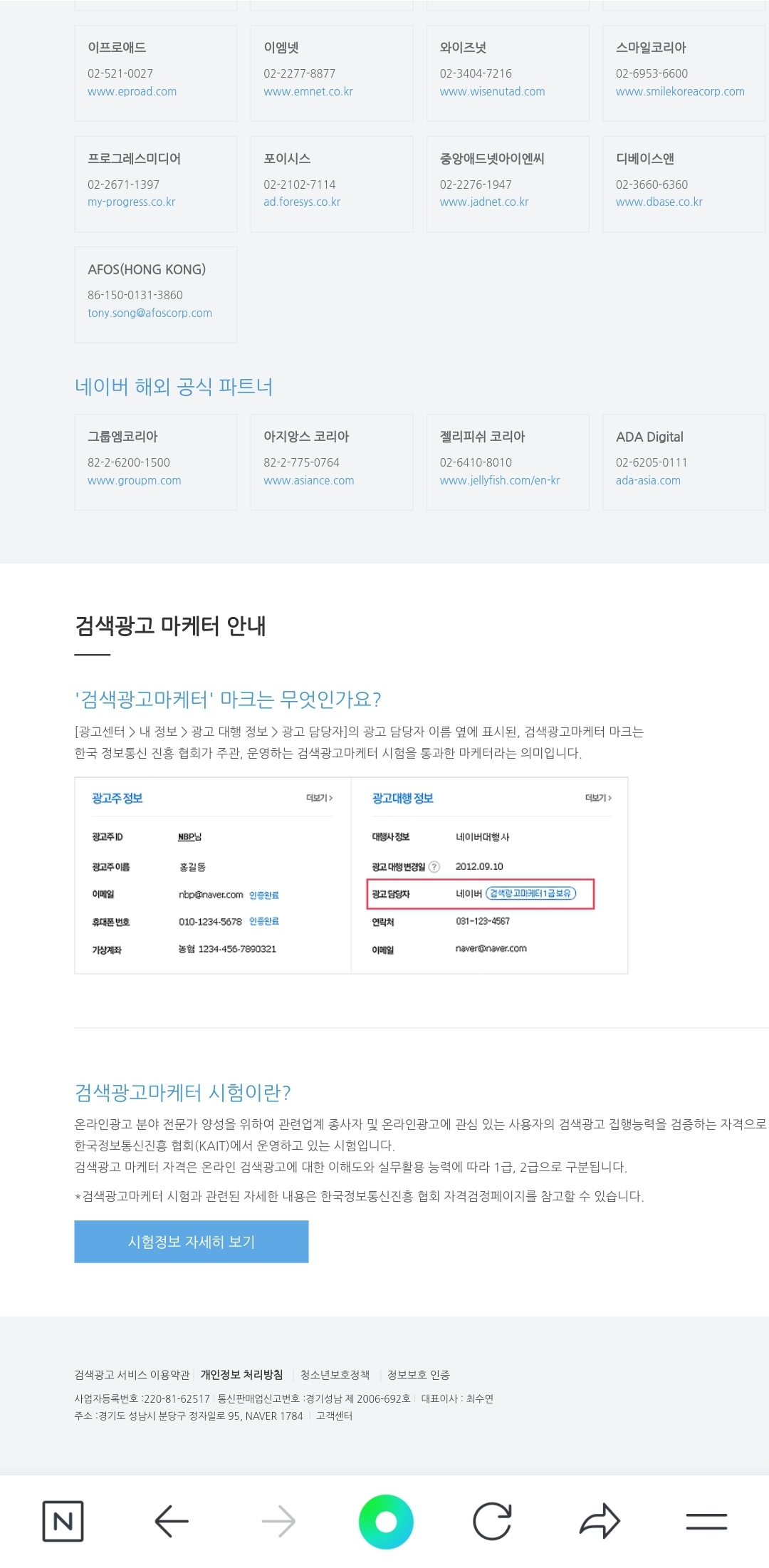Open the www.emnet.co.kr link
Image resolution: width=769 pixels, height=1568 pixels.
[x=308, y=92]
